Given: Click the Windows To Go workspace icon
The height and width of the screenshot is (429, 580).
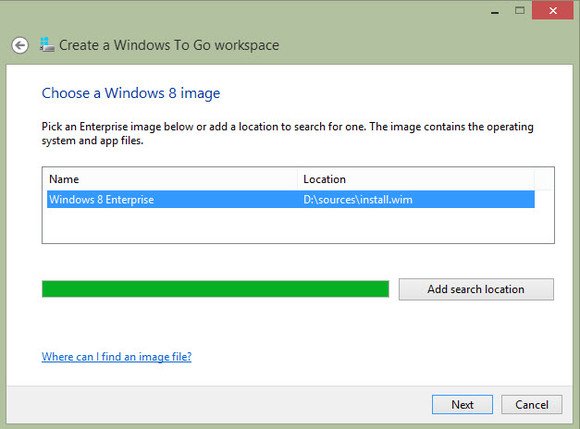Looking at the screenshot, I should pyautogui.click(x=47, y=44).
